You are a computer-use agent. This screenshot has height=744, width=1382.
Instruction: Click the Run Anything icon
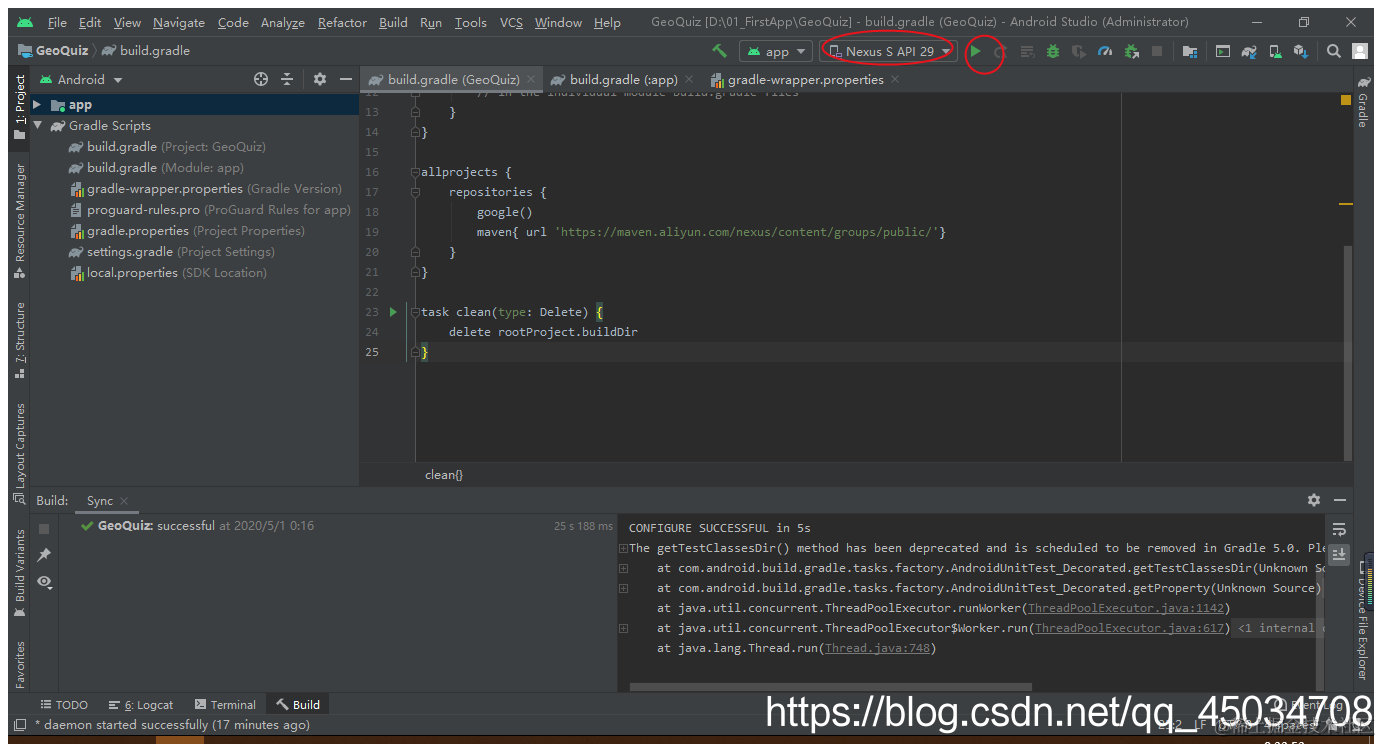[1222, 51]
